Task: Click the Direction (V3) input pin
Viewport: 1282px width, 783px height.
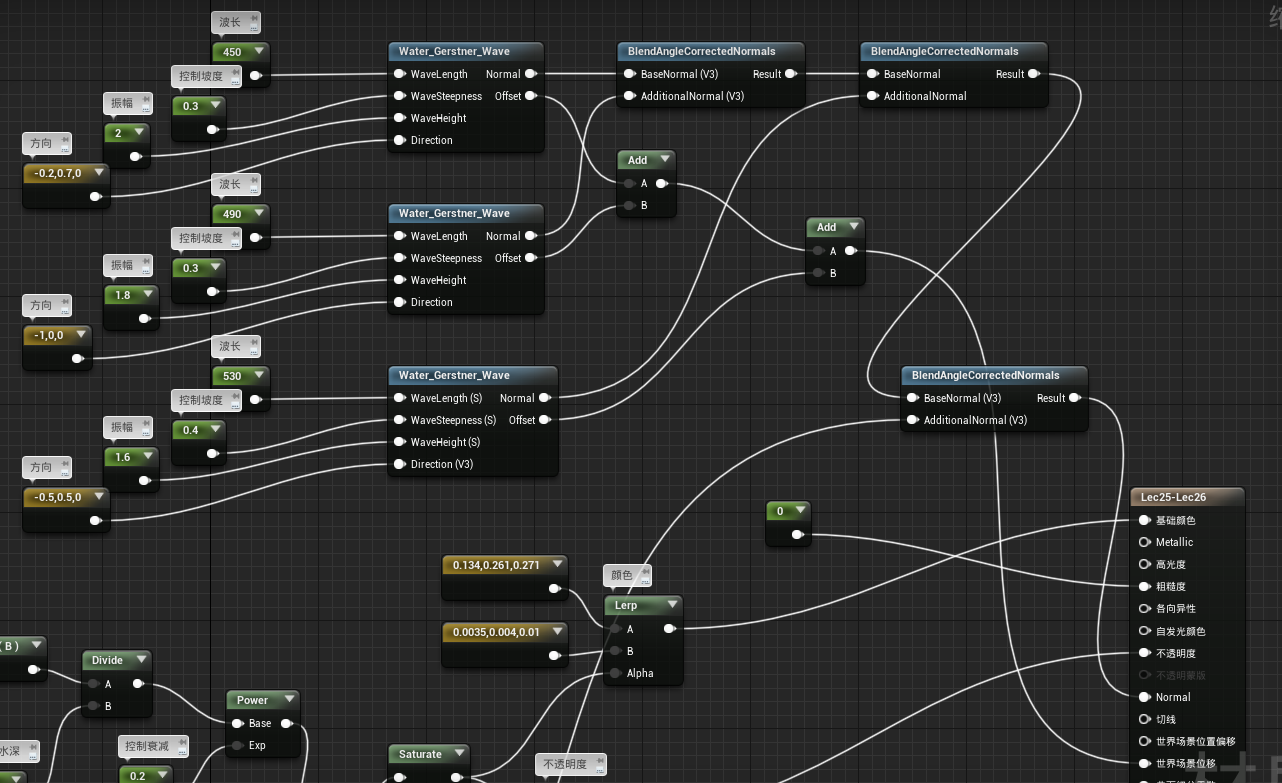Action: (x=399, y=464)
